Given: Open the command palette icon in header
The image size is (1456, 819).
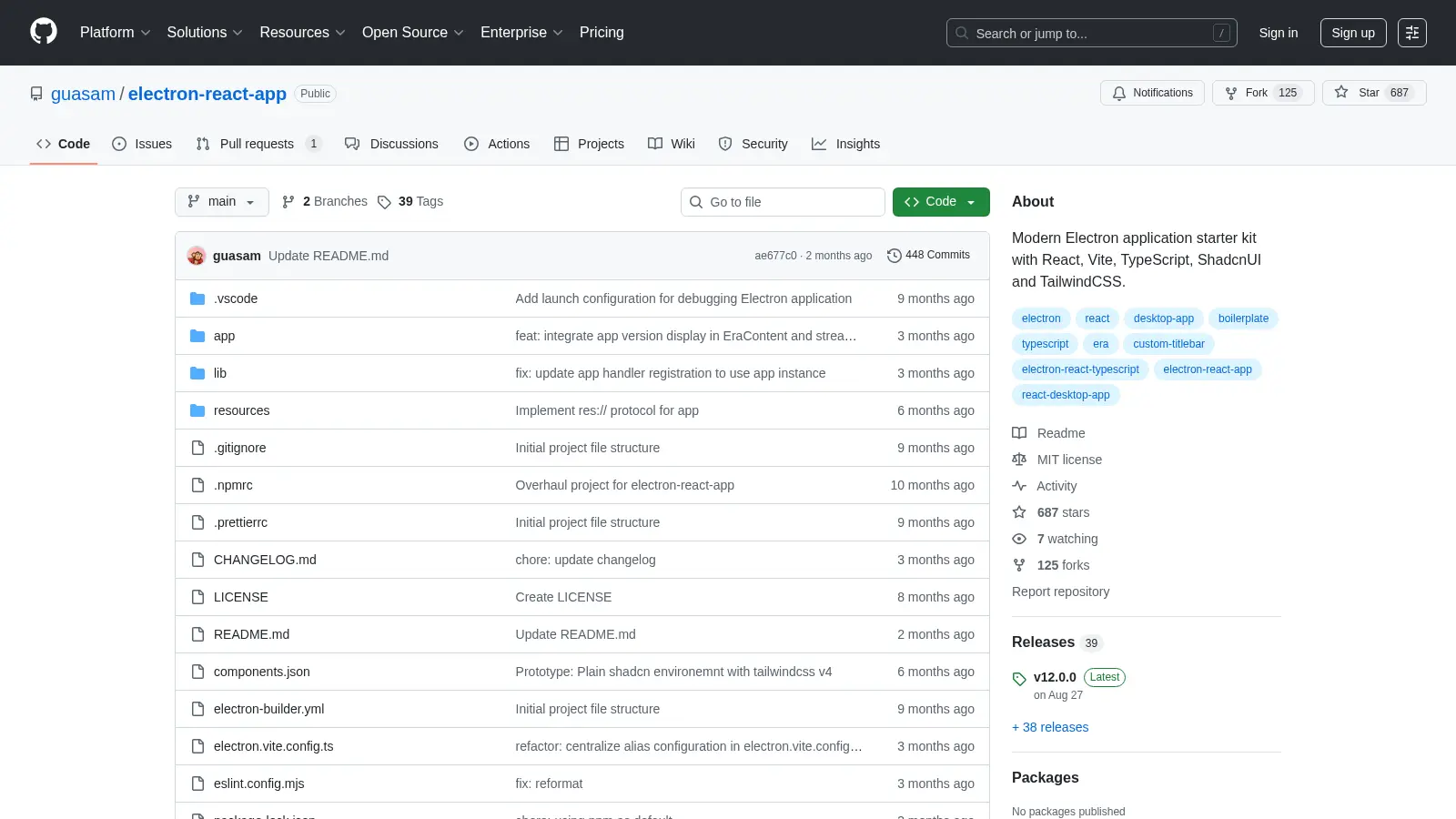Looking at the screenshot, I should tap(1412, 33).
